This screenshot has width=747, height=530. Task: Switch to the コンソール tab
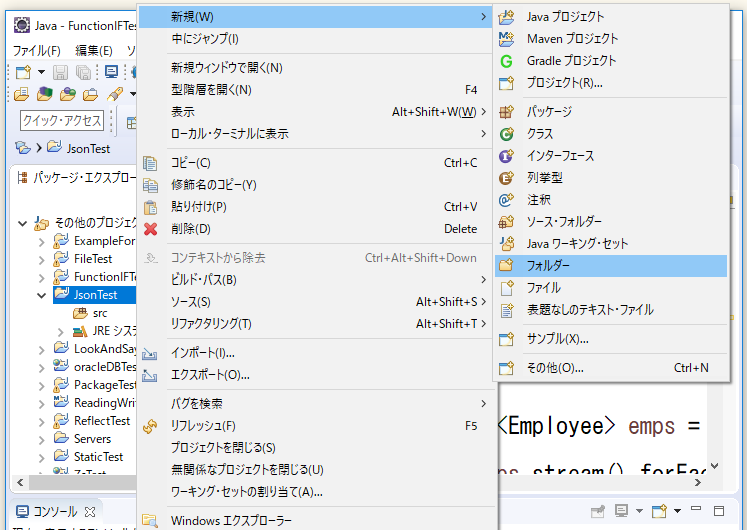pos(55,512)
